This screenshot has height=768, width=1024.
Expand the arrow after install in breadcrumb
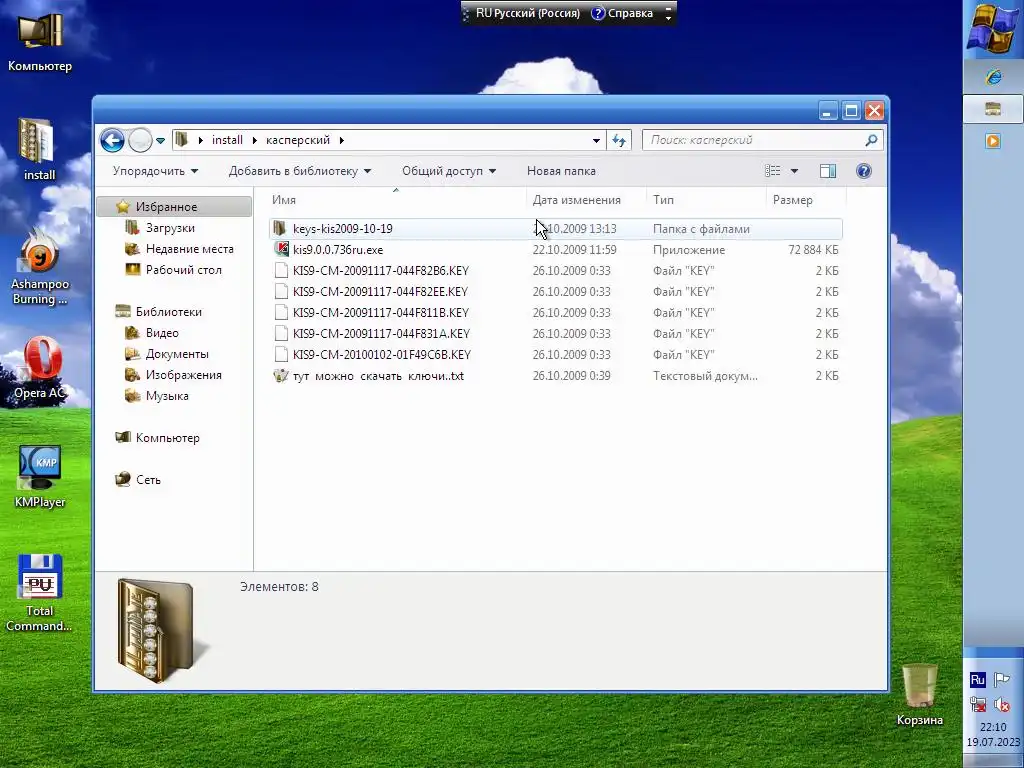[x=254, y=140]
